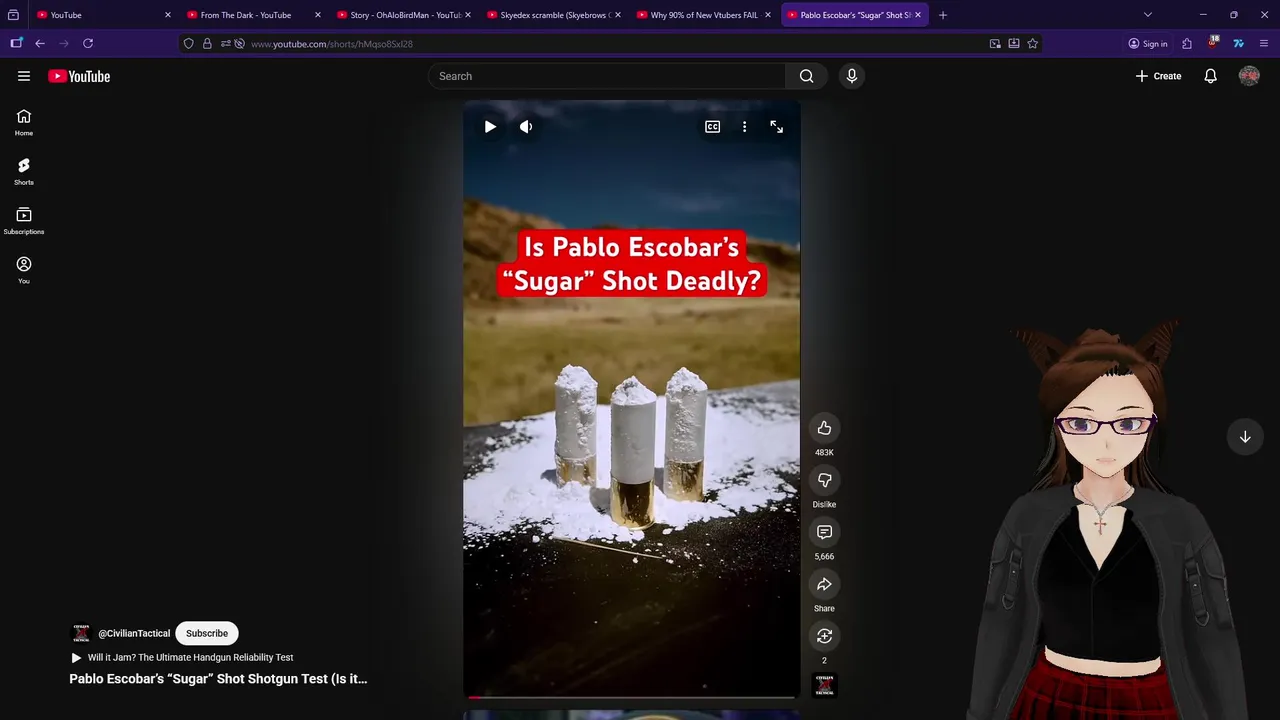Click the Short's title Pablo Escobar's Sugar Shot
Image resolution: width=1280 pixels, height=720 pixels.
(218, 679)
